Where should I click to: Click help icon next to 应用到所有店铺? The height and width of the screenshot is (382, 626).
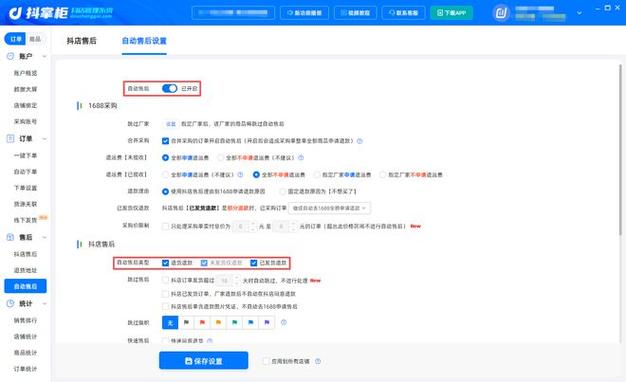point(318,361)
